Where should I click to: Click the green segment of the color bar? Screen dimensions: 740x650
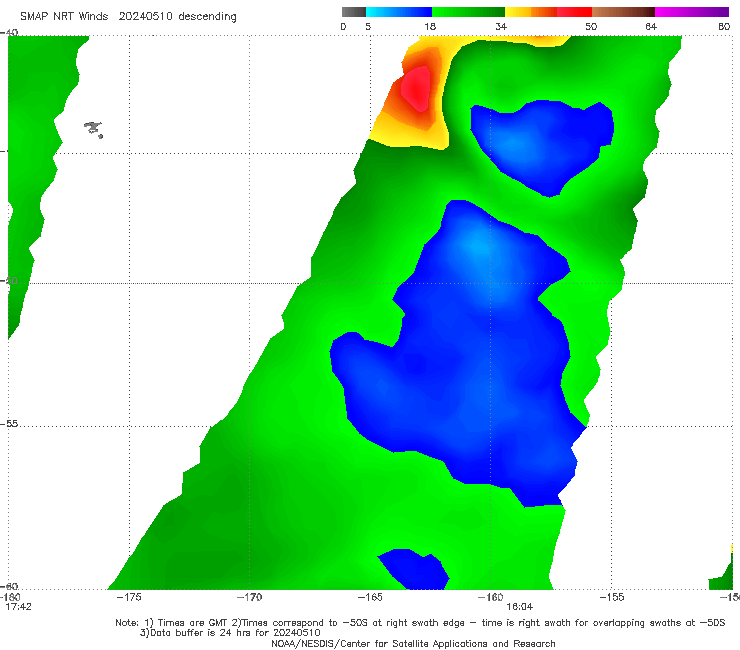(469, 12)
